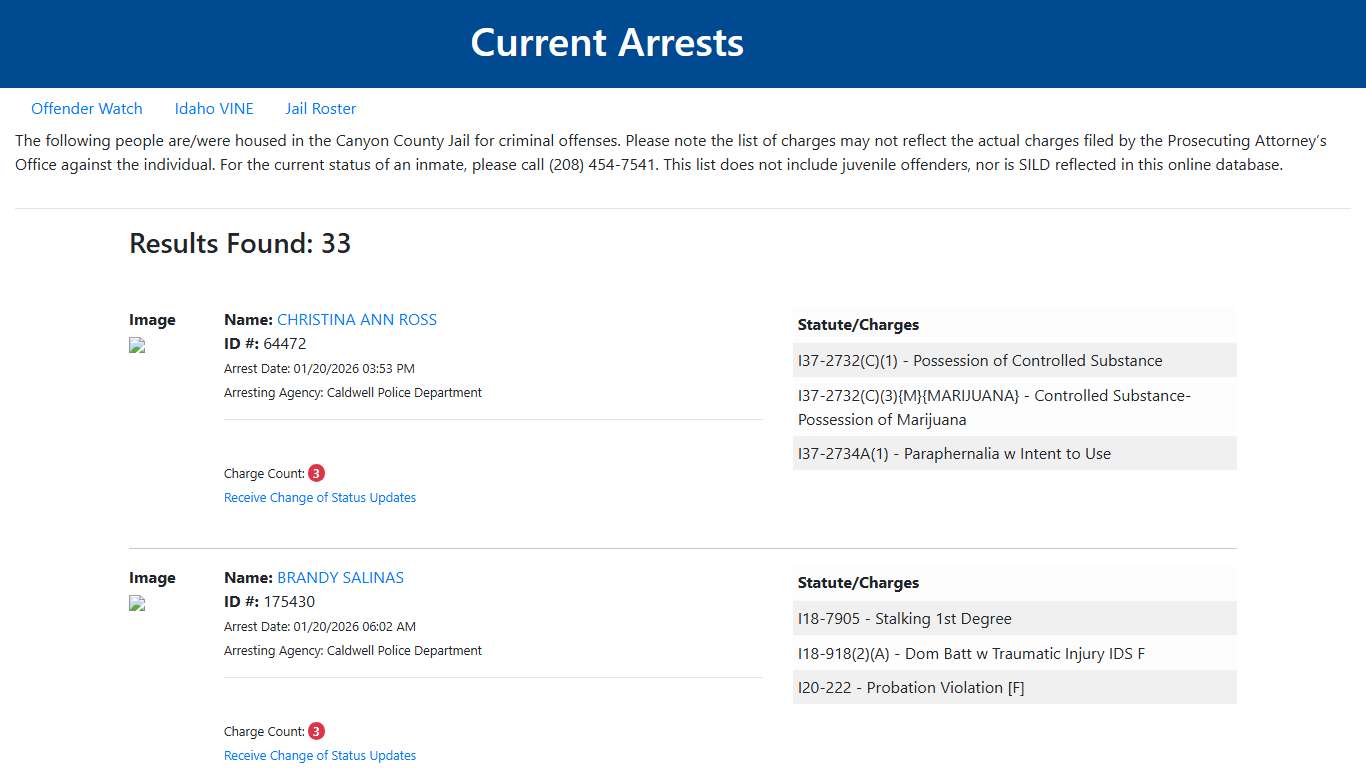Click the red charge count badge showing 3 for ROSS

point(316,472)
